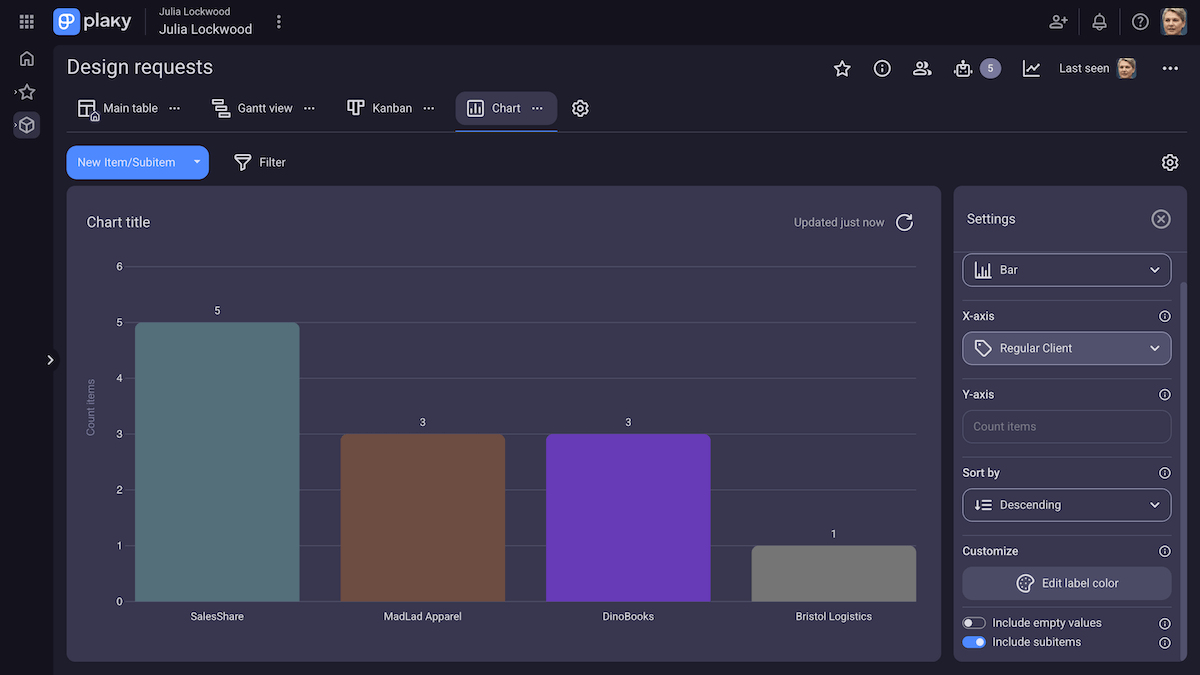
Task: Open board members icon
Action: point(922,69)
